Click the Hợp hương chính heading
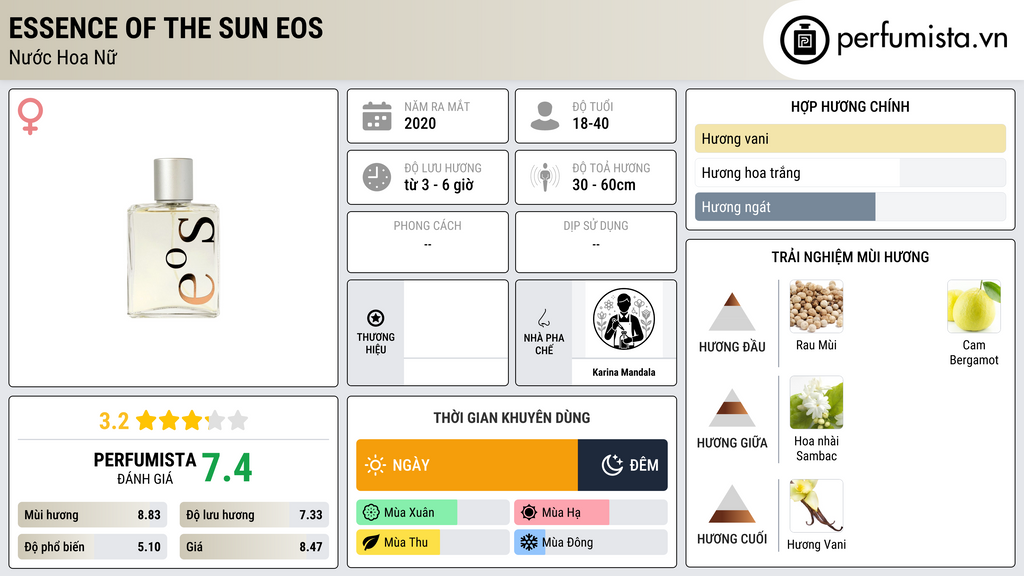The width and height of the screenshot is (1024, 576). click(850, 106)
